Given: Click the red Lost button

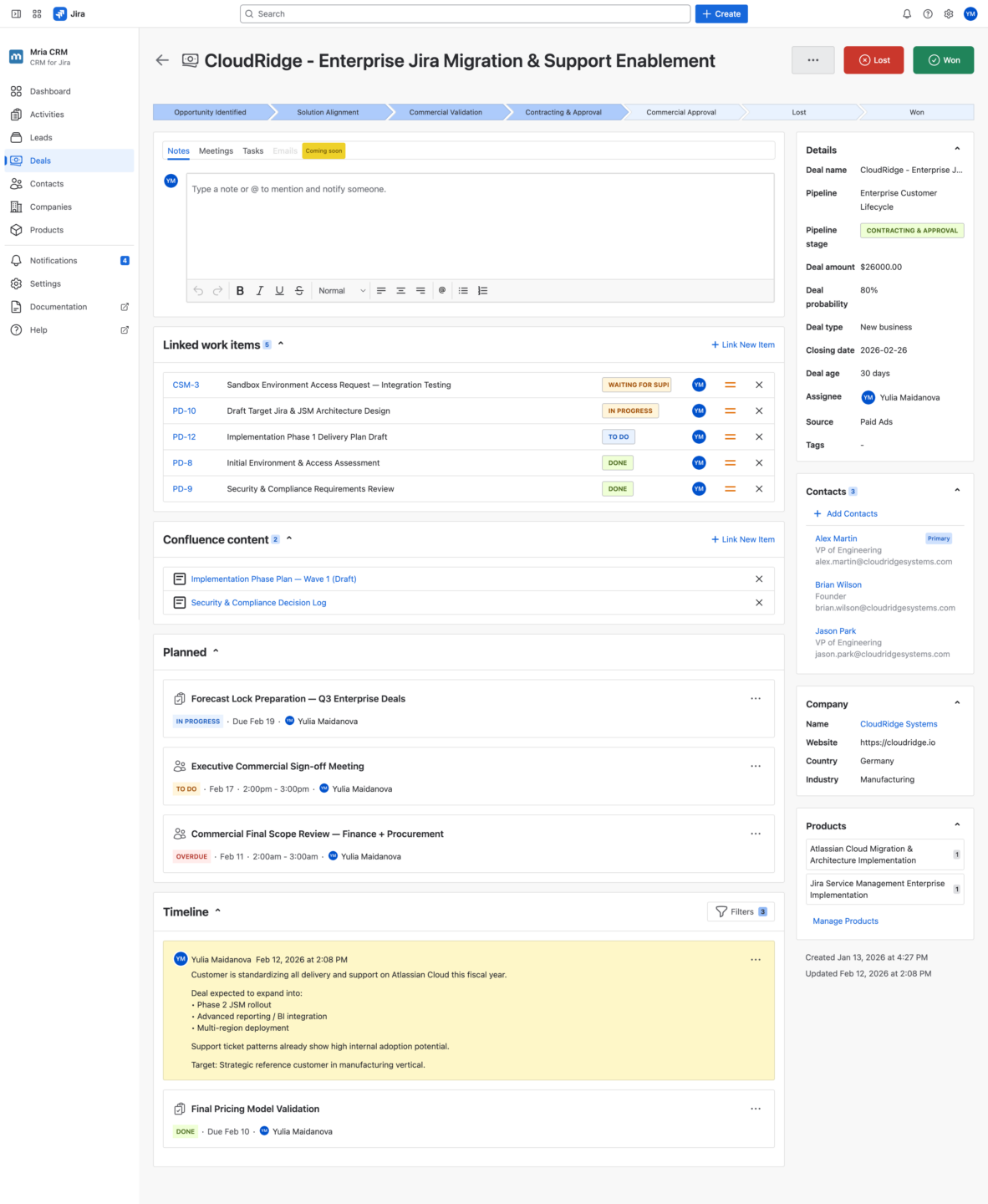Looking at the screenshot, I should pos(873,60).
